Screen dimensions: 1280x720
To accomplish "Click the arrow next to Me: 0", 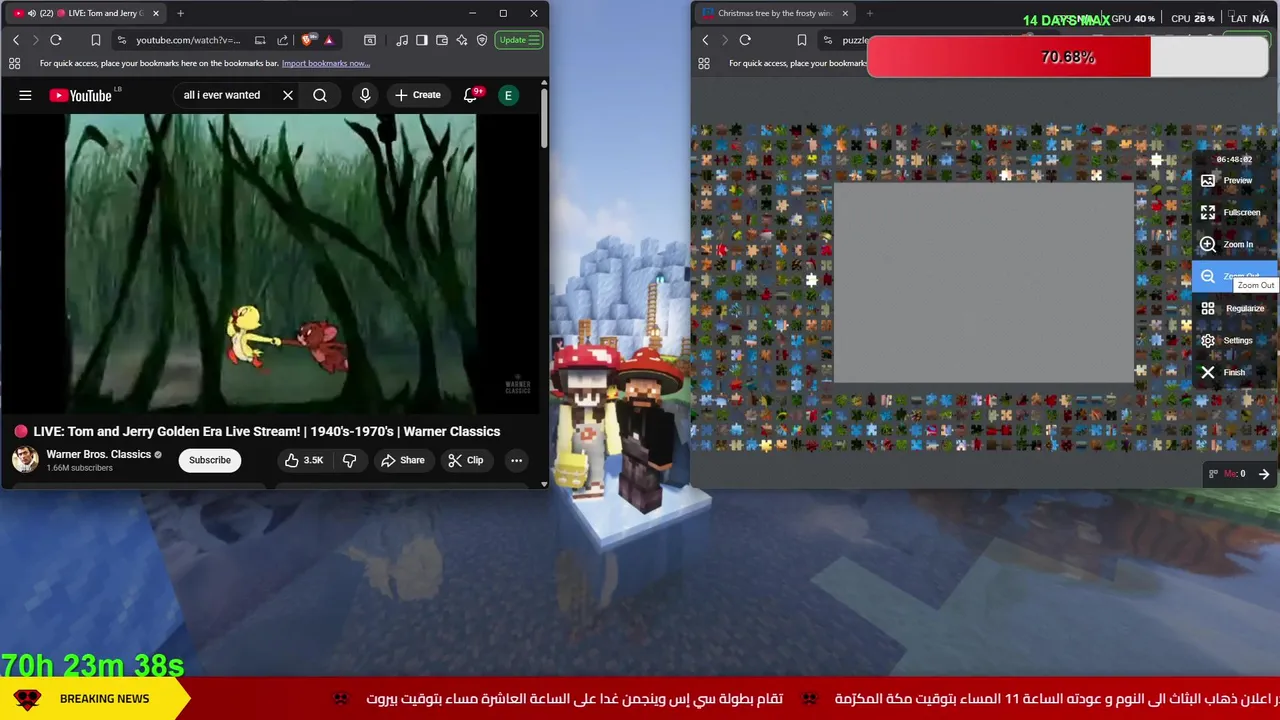I will pyautogui.click(x=1264, y=474).
